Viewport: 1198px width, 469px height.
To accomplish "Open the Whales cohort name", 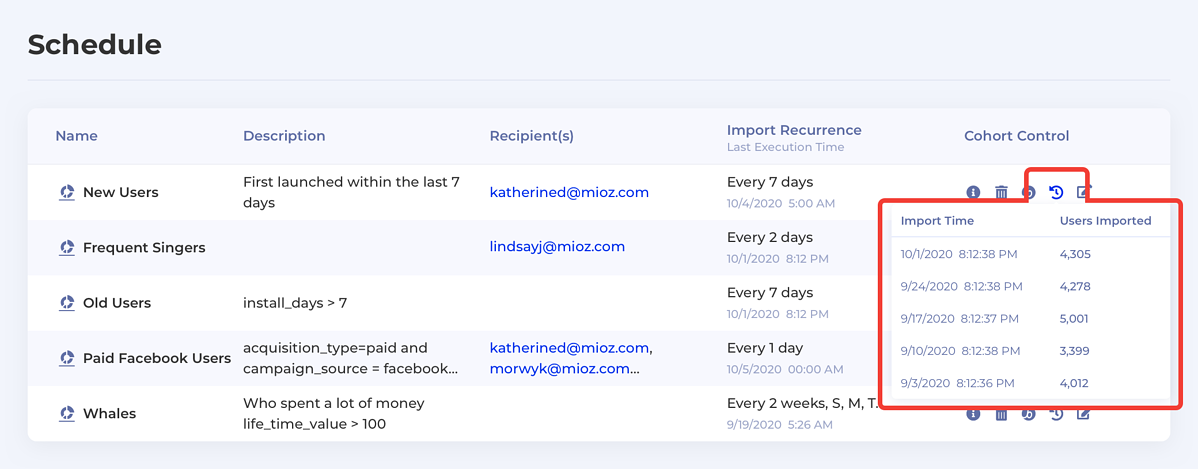I will click(x=109, y=414).
